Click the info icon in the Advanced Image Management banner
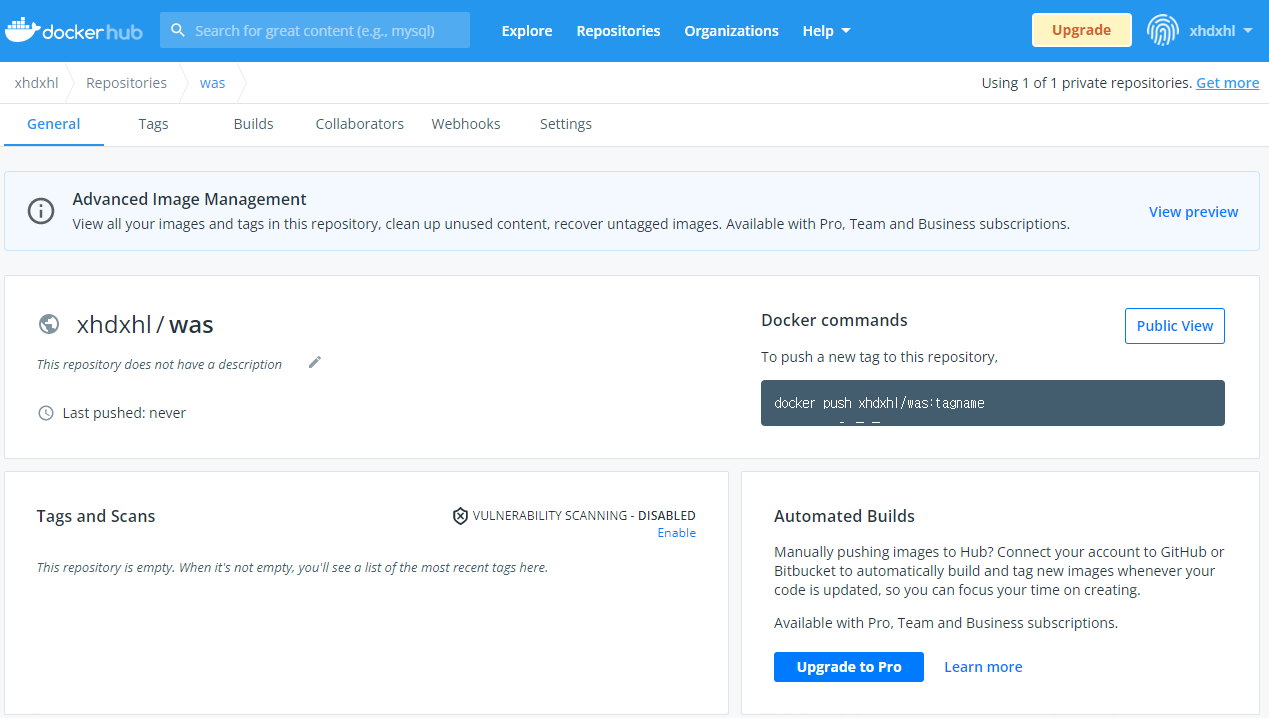 [x=41, y=211]
